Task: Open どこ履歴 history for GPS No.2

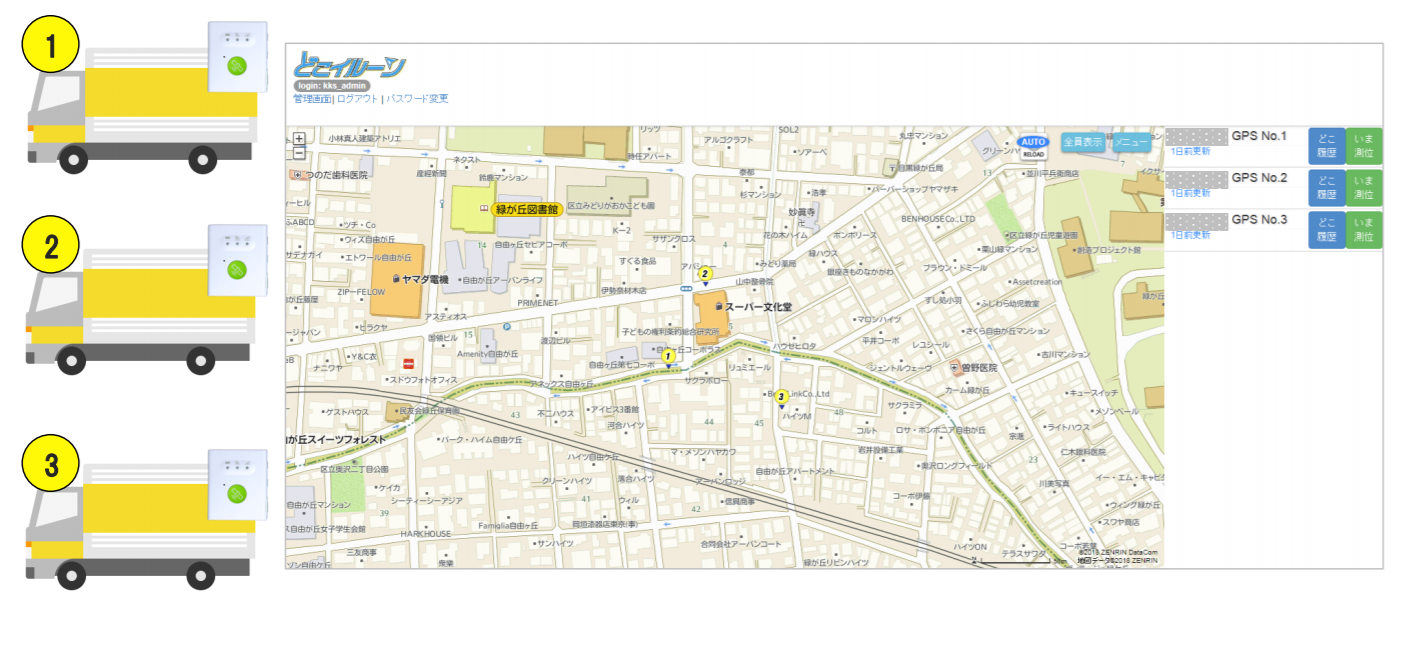Action: (1326, 188)
